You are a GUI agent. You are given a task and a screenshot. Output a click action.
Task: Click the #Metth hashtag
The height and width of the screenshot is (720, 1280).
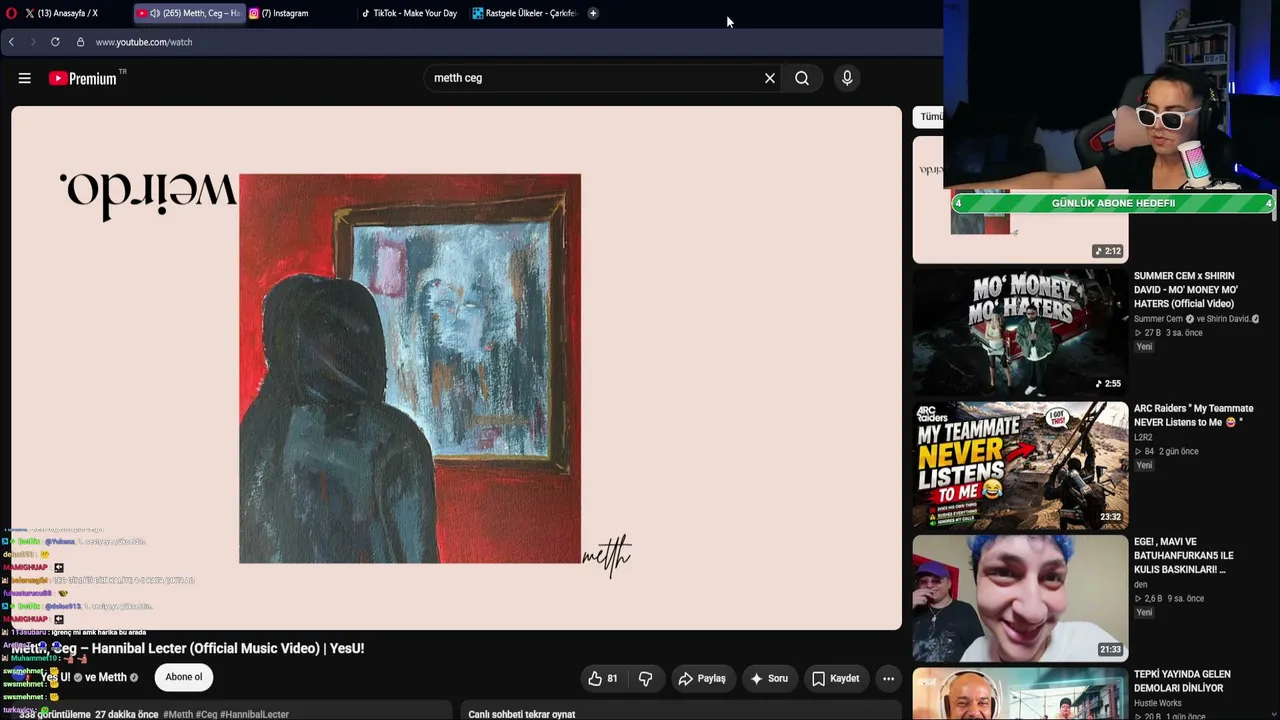click(x=178, y=714)
